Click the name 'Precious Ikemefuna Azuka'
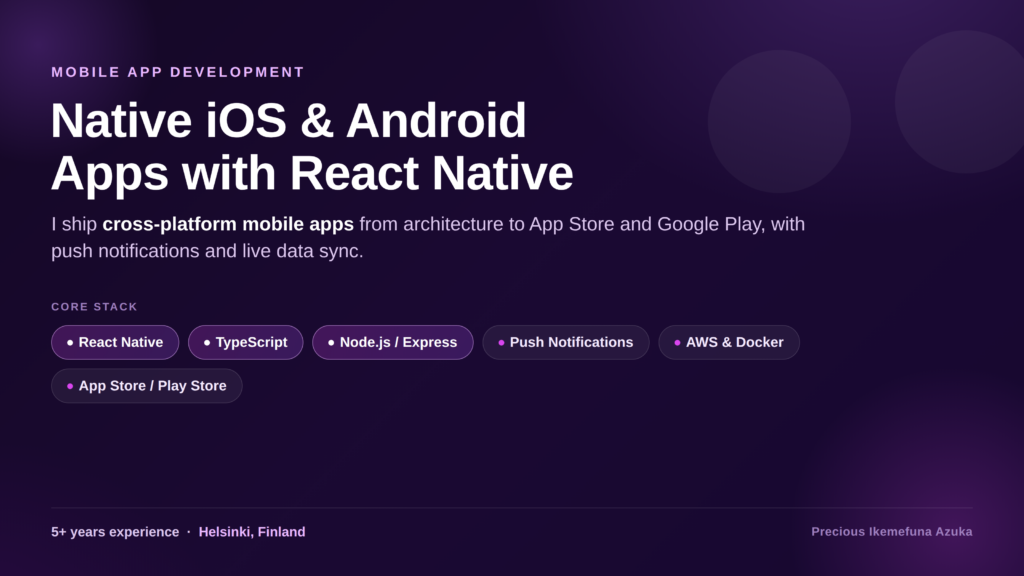 [x=891, y=532]
